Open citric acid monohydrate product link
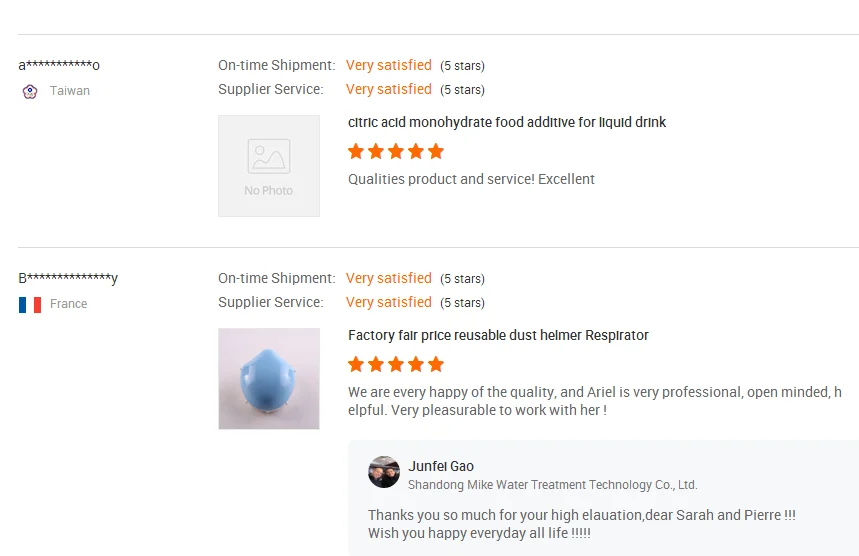This screenshot has height=556, width=859. click(x=507, y=122)
